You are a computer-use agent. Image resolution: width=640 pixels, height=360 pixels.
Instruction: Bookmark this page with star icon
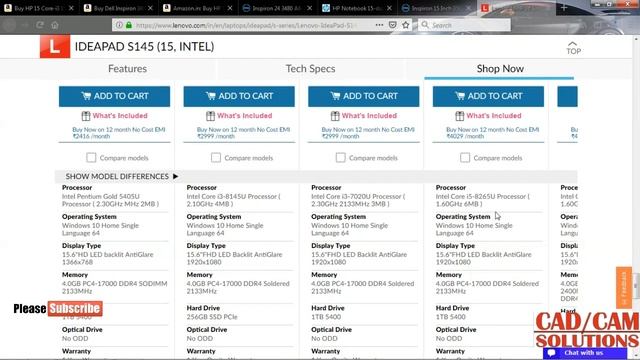405,25
